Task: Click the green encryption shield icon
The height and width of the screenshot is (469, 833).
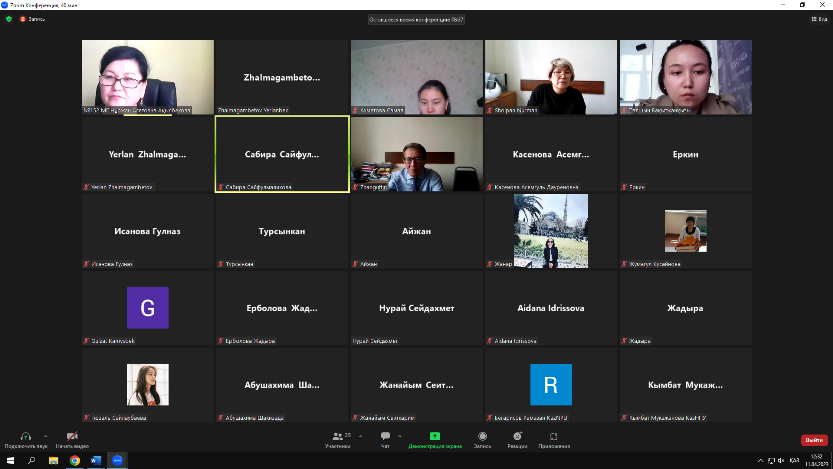Action: (9, 19)
